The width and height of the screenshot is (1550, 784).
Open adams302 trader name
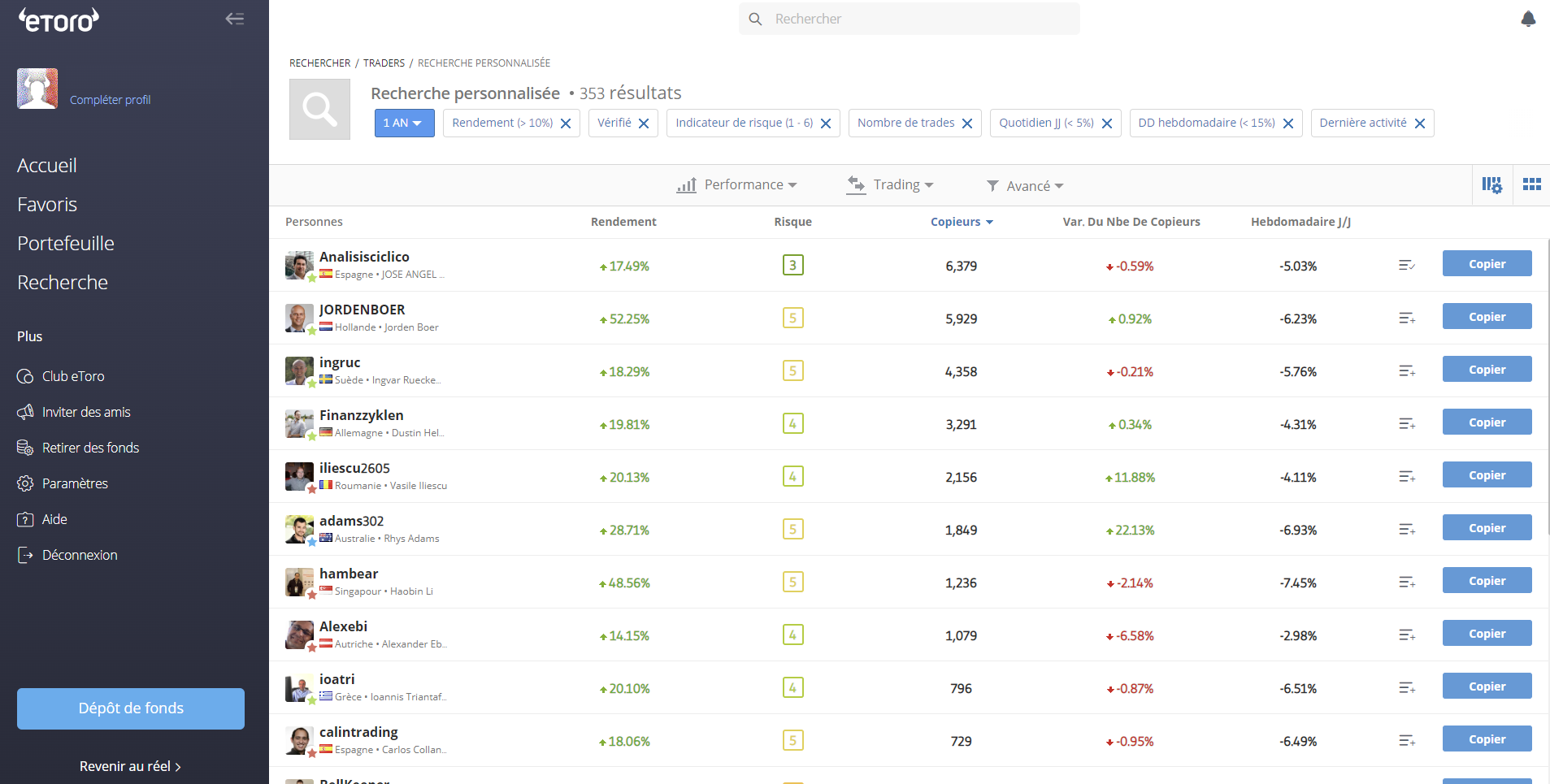pyautogui.click(x=351, y=521)
